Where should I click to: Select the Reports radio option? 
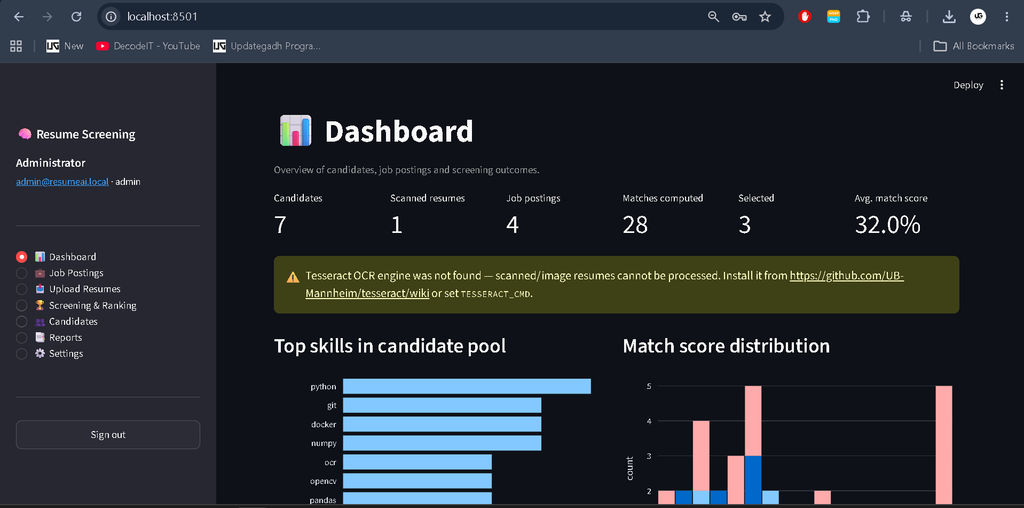click(x=22, y=338)
